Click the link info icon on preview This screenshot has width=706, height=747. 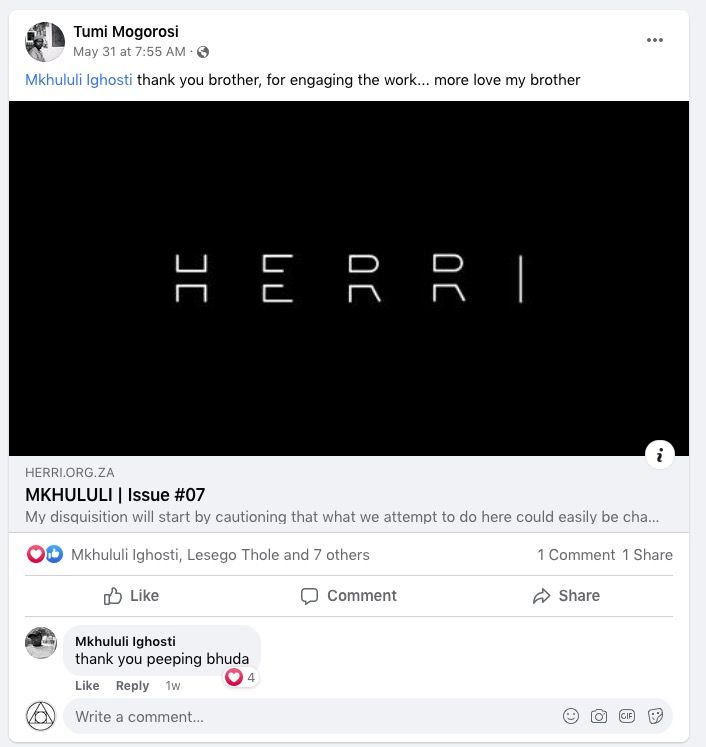(x=659, y=455)
